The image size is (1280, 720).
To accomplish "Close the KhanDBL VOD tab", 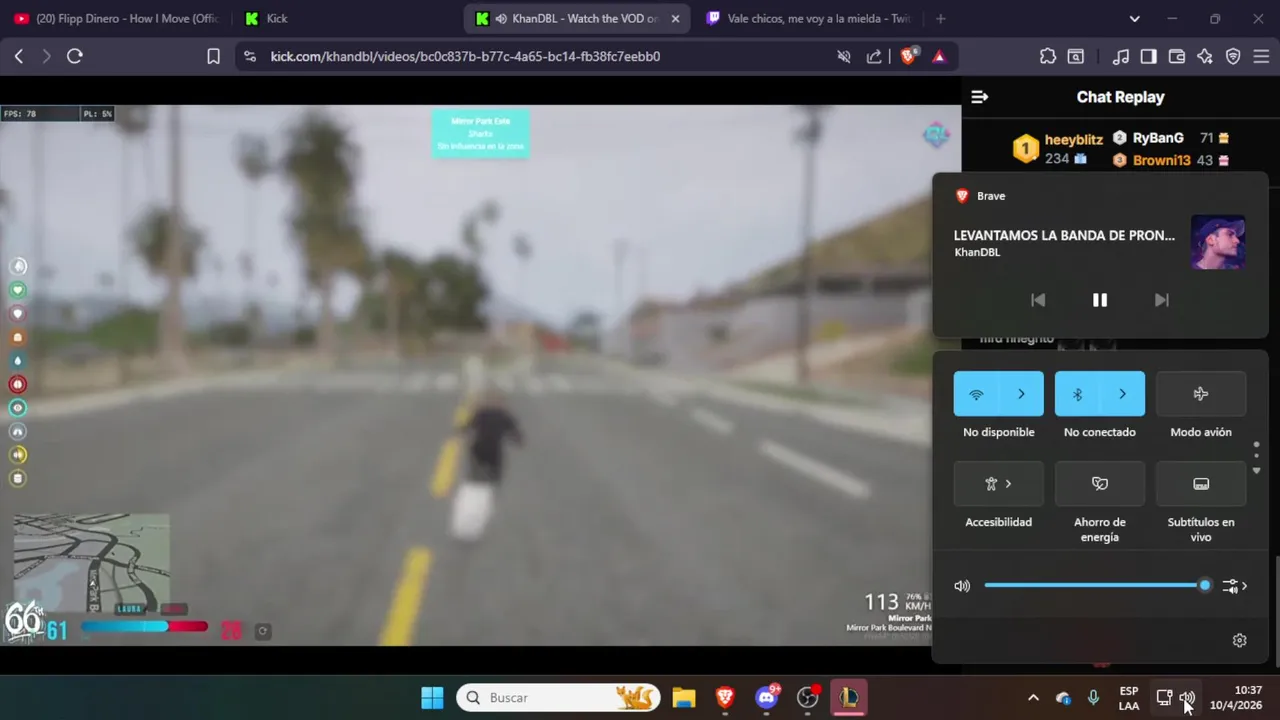I will pyautogui.click(x=676, y=18).
